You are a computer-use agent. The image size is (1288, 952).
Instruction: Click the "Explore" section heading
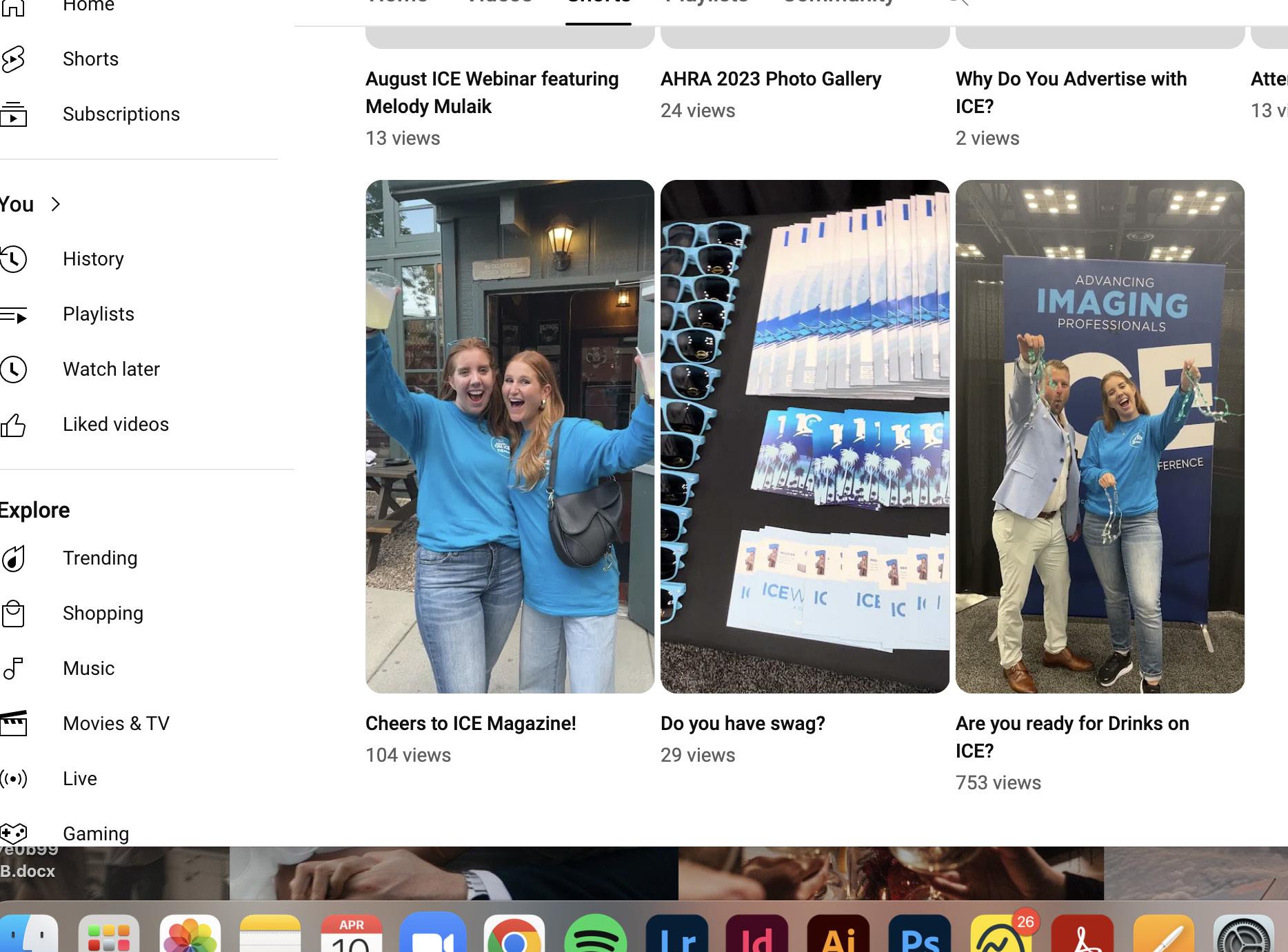click(x=34, y=511)
